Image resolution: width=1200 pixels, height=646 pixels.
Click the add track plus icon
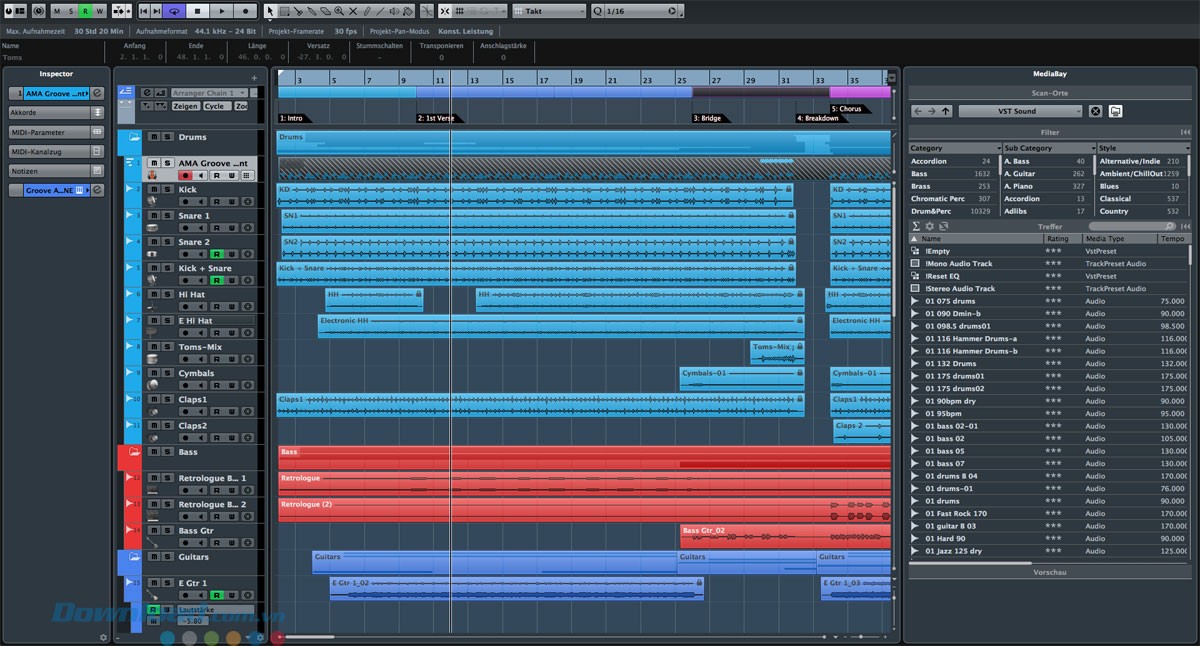tap(254, 77)
